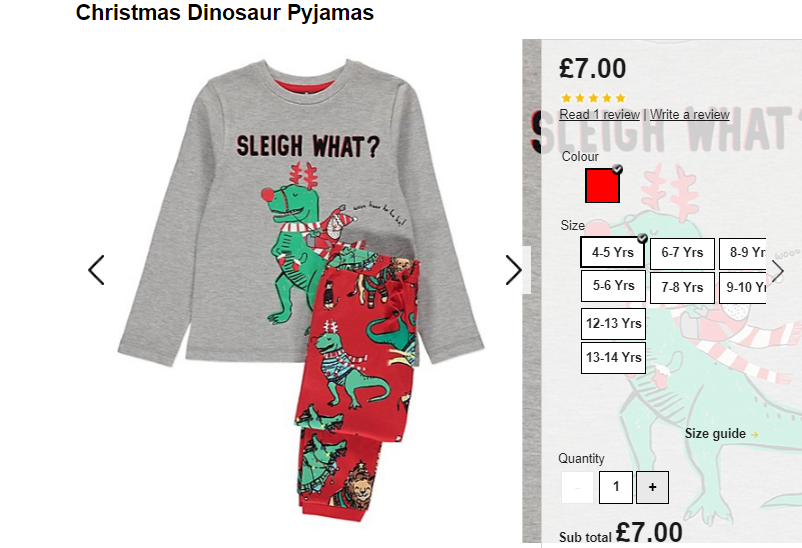Pick the 13-14 Yrs size
The height and width of the screenshot is (548, 802).
click(613, 358)
